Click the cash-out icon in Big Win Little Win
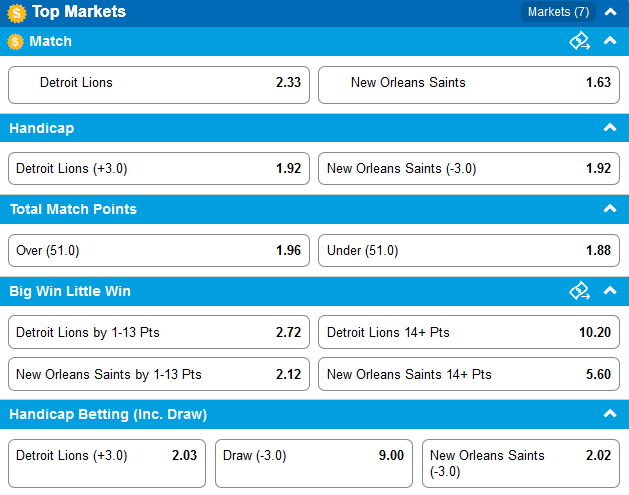This screenshot has height=495, width=629. [580, 290]
